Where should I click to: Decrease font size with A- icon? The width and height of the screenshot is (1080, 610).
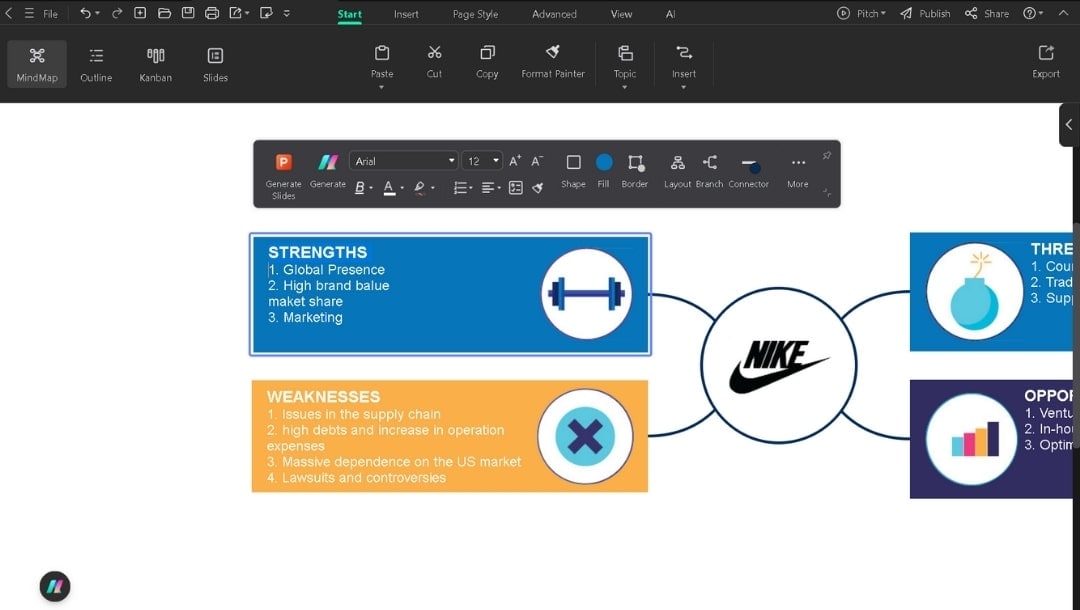[x=537, y=161]
